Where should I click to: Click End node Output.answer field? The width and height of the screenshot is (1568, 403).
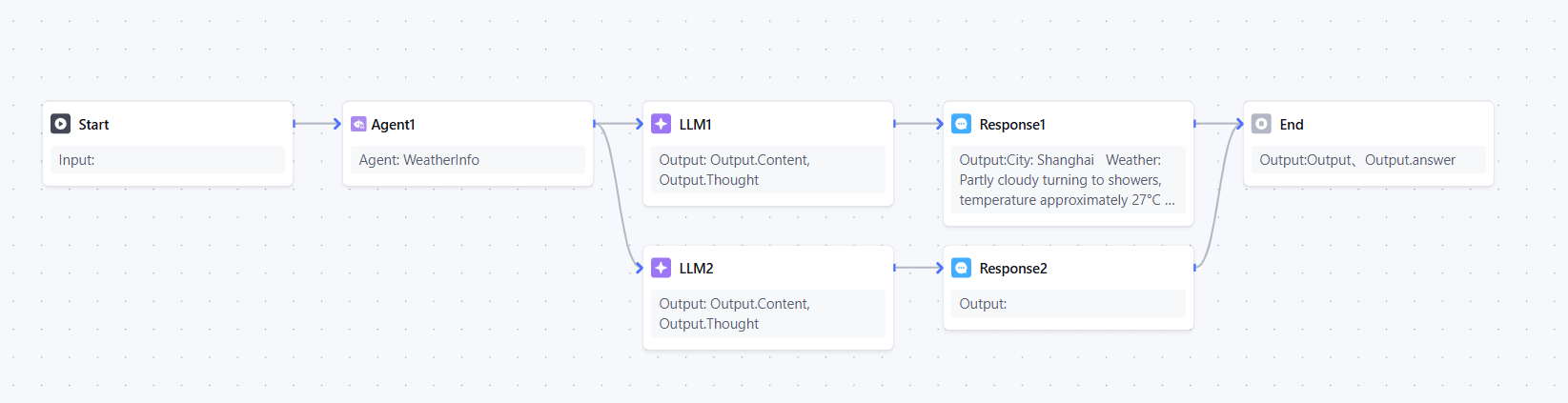pos(1409,160)
